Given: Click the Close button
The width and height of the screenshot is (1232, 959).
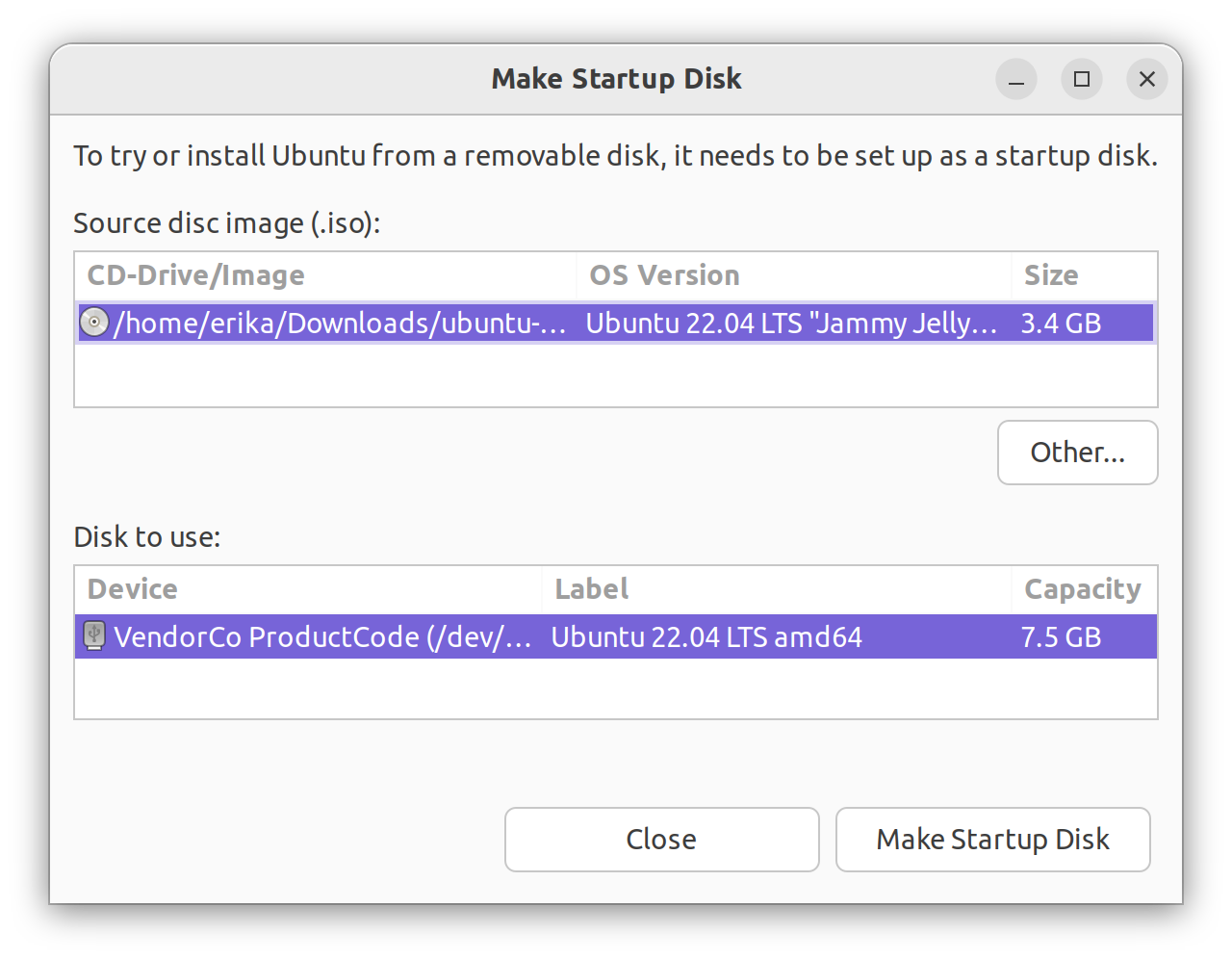Looking at the screenshot, I should coord(661,840).
